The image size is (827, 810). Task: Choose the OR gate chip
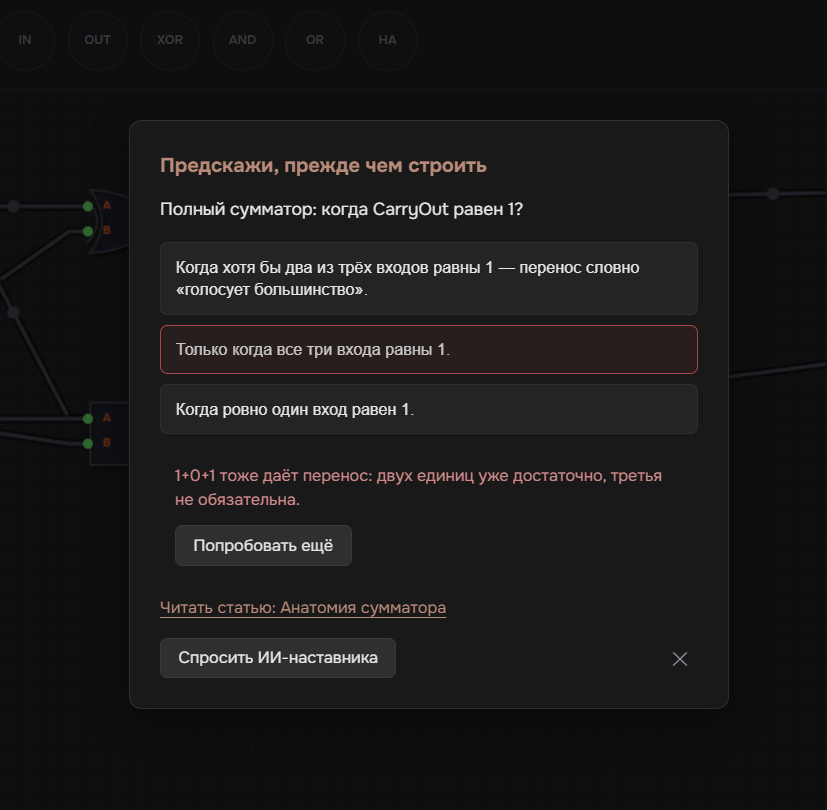[x=315, y=41]
